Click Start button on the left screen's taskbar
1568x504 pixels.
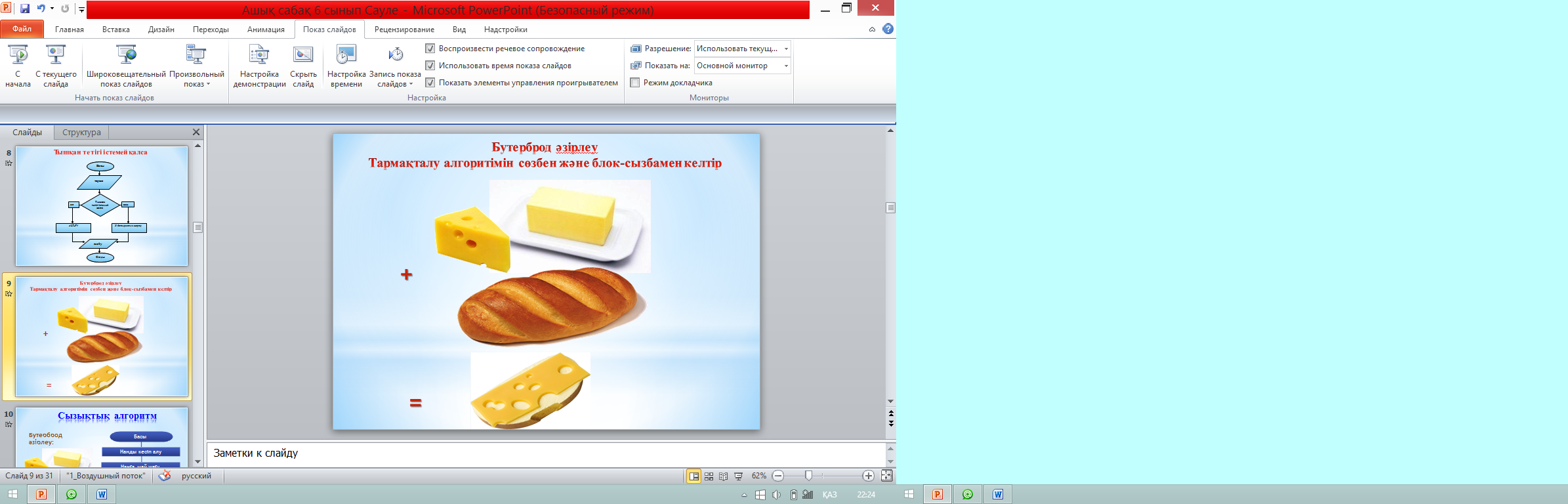[12, 494]
